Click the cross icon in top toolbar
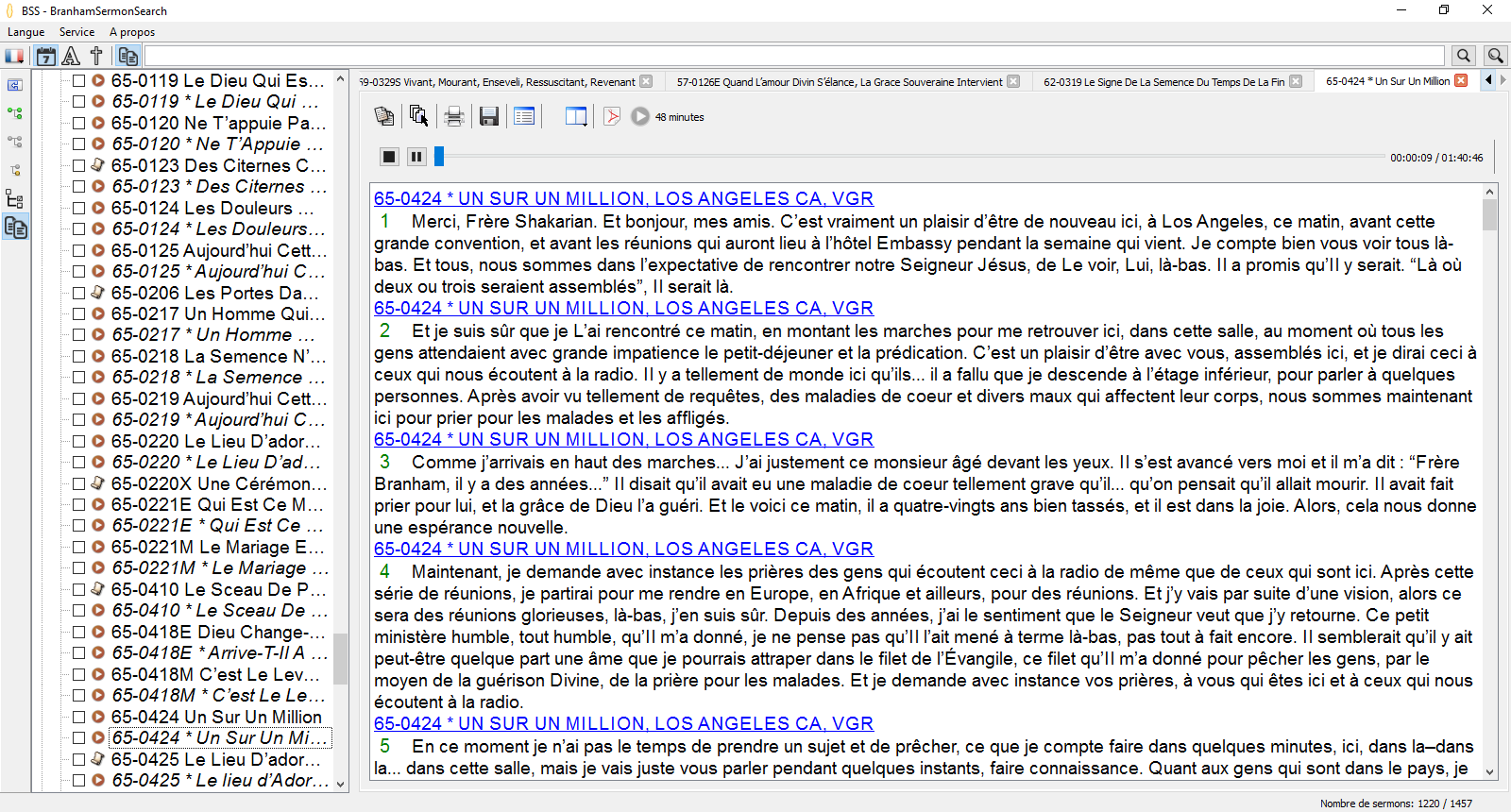The width and height of the screenshot is (1511, 812). (x=96, y=57)
